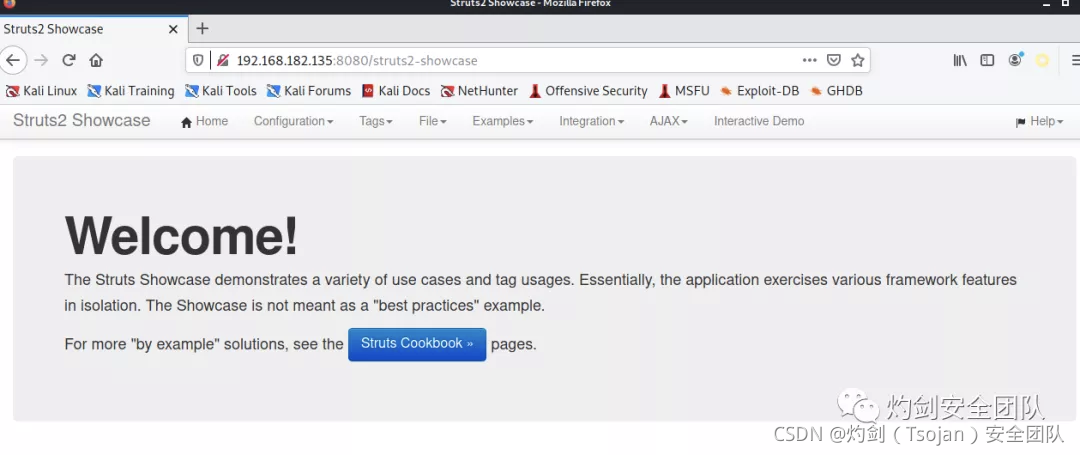Close the Struts2 Showcase tab

[173, 29]
